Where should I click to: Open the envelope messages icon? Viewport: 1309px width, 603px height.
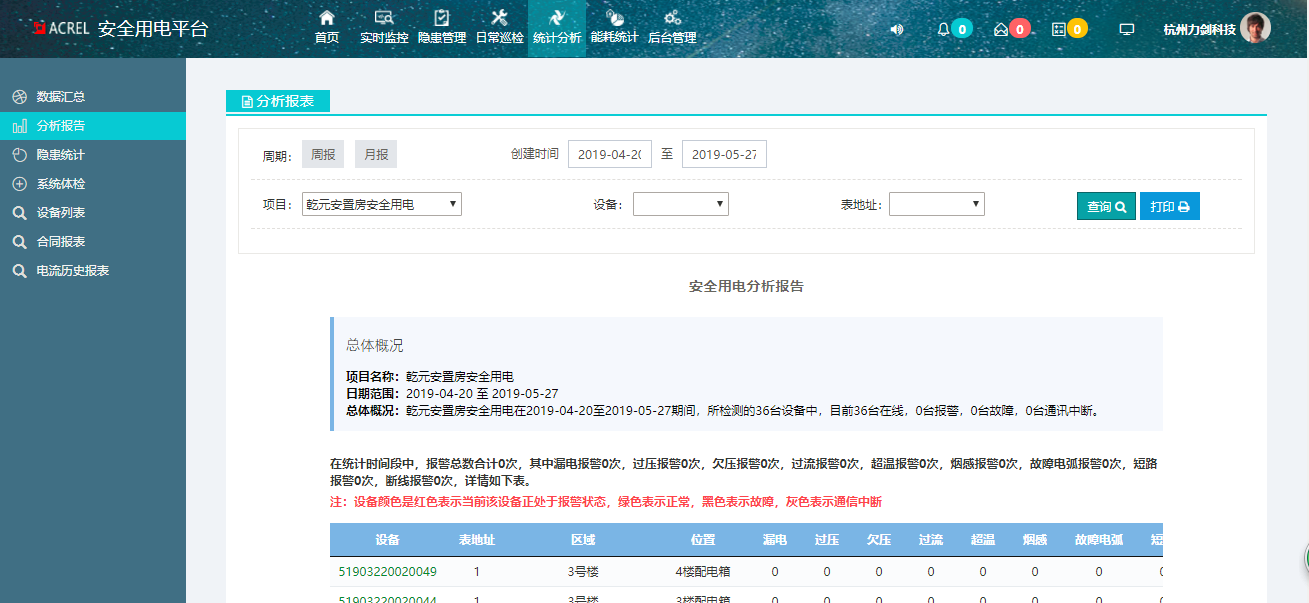[1000, 29]
